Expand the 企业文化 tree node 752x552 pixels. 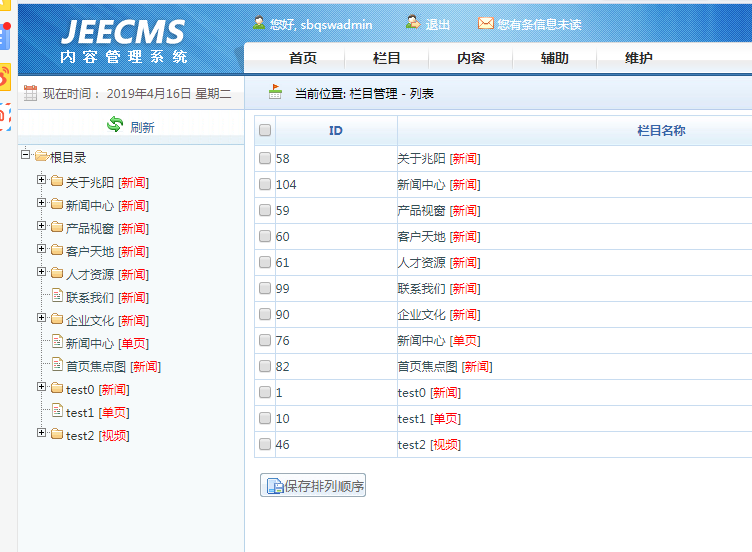click(41, 317)
